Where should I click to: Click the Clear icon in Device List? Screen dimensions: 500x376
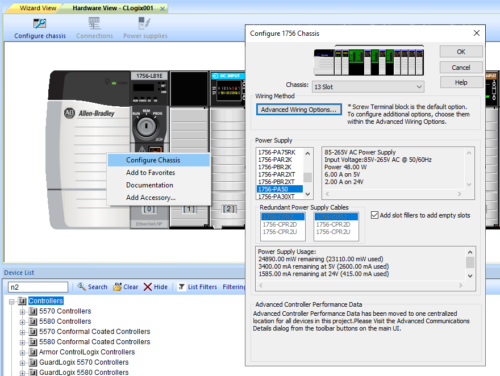coord(117,287)
